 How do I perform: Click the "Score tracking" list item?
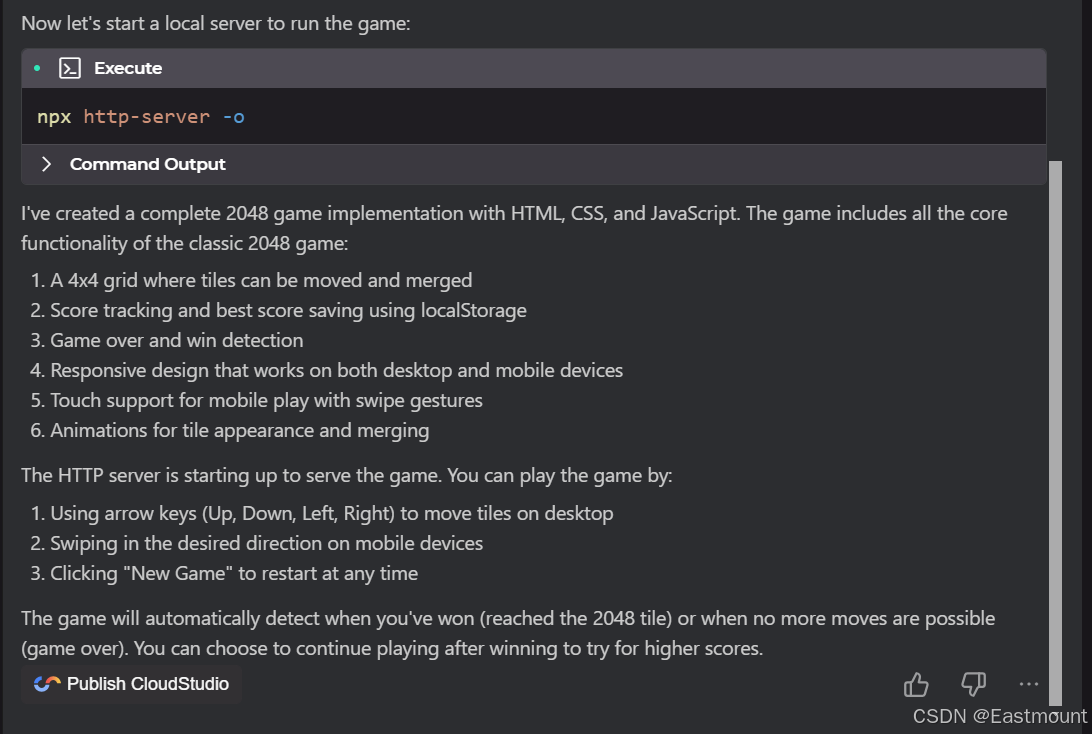click(x=288, y=310)
